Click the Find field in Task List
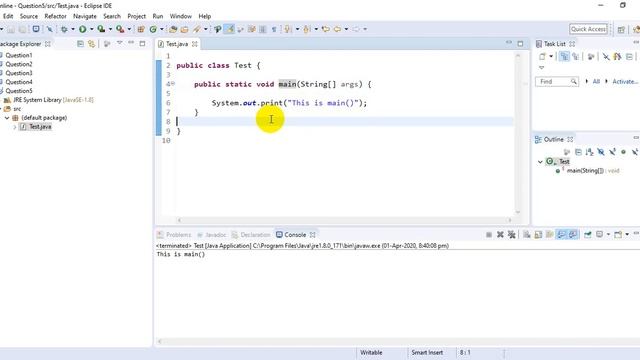The width and height of the screenshot is (640, 360). pos(557,82)
